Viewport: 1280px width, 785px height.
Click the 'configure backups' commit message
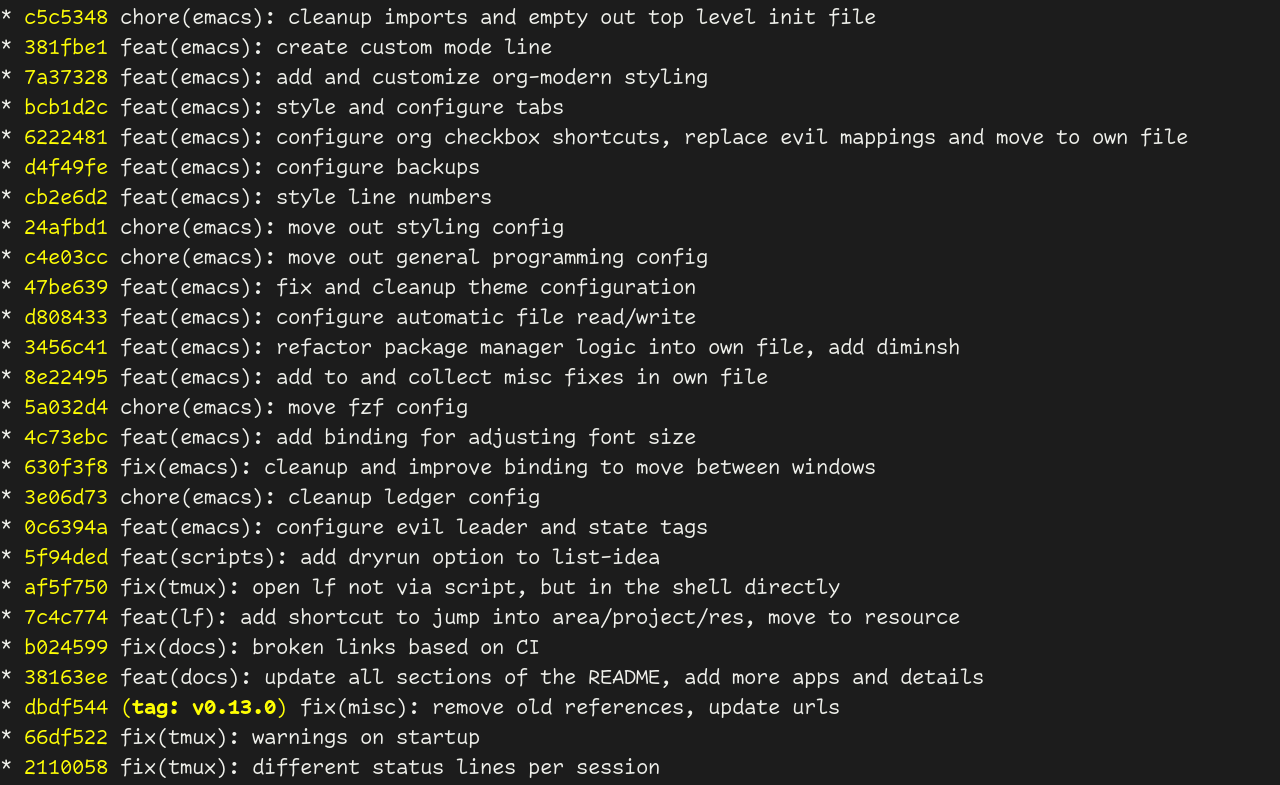[x=378, y=167]
